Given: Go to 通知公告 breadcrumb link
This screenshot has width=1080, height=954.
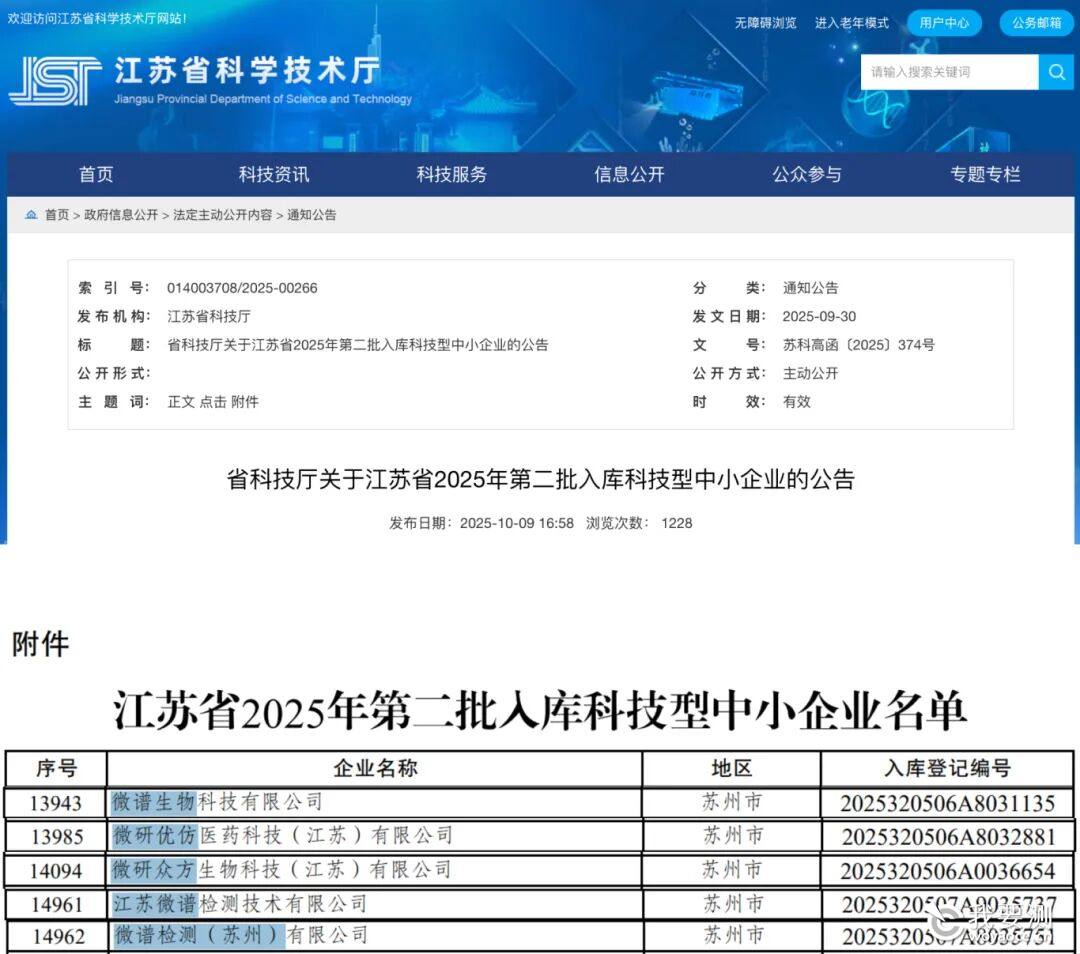Looking at the screenshot, I should point(311,215).
